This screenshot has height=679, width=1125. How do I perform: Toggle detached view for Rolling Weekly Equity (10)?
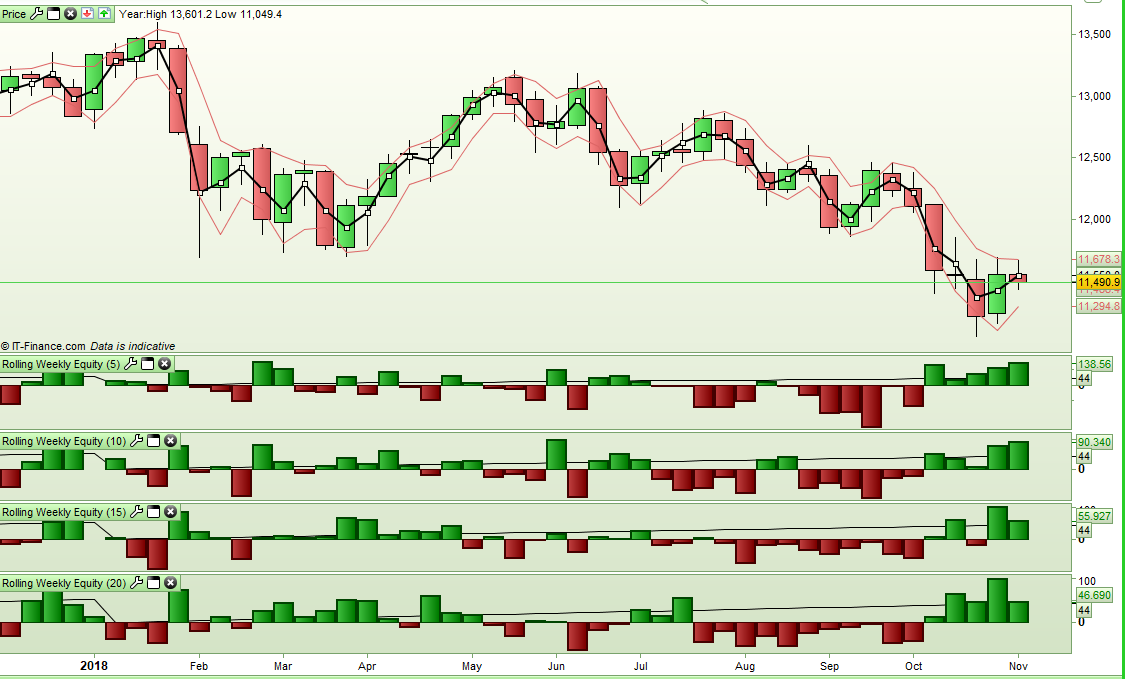point(152,441)
